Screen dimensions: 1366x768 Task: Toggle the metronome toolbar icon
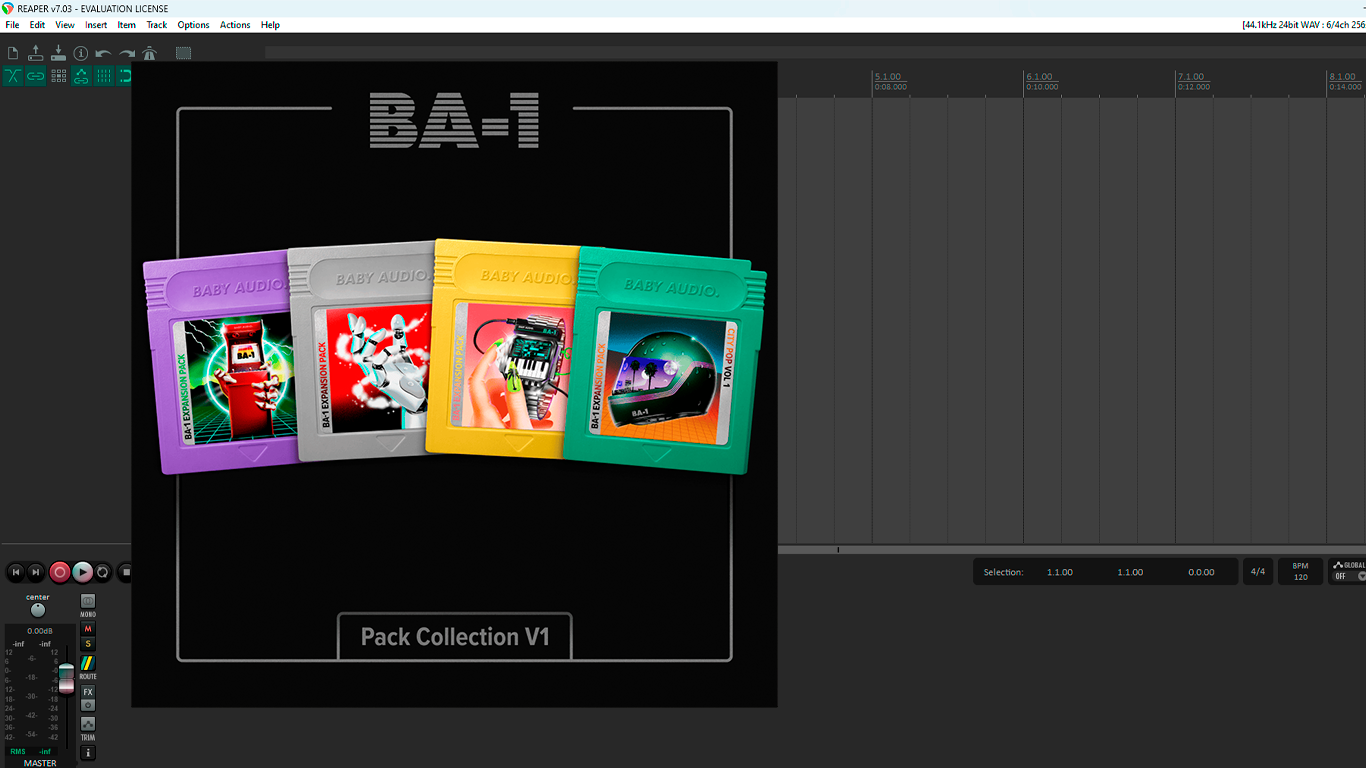tap(149, 53)
